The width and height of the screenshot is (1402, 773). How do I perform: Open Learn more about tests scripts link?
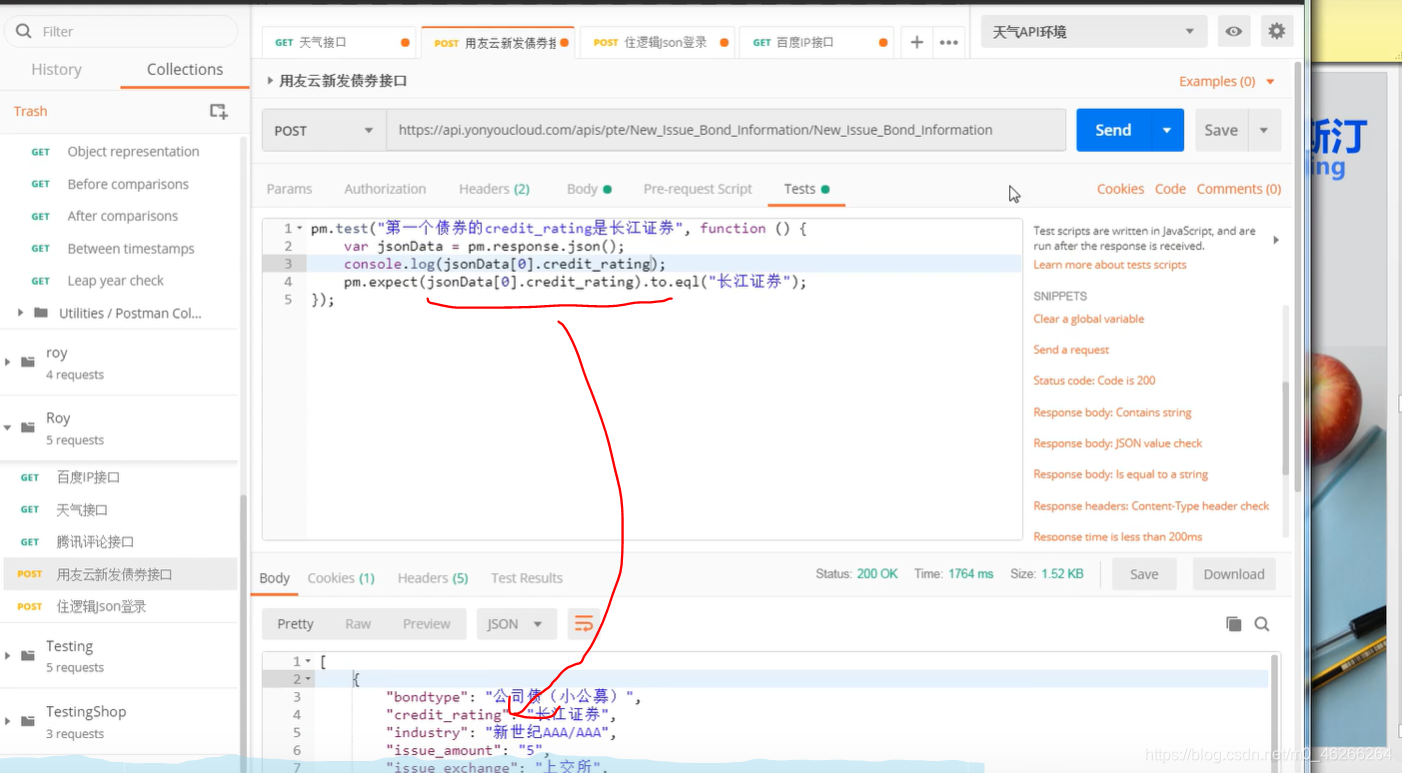[x=1110, y=265]
